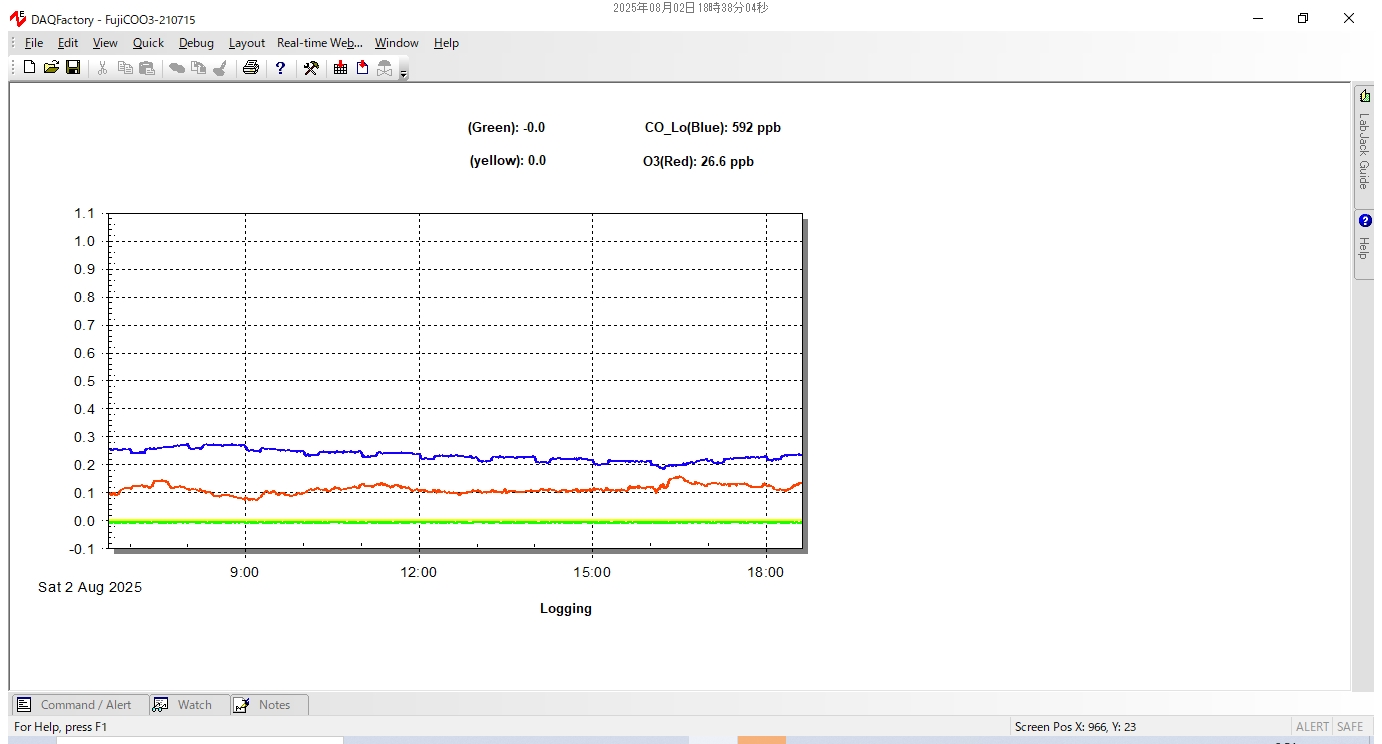
Task: Click the ALERT status bar indicator
Action: click(x=1312, y=727)
